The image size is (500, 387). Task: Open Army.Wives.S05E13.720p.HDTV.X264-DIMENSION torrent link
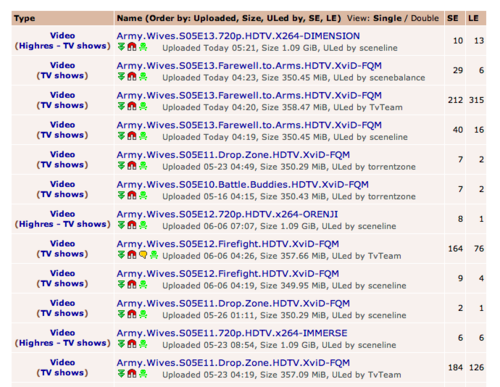238,36
